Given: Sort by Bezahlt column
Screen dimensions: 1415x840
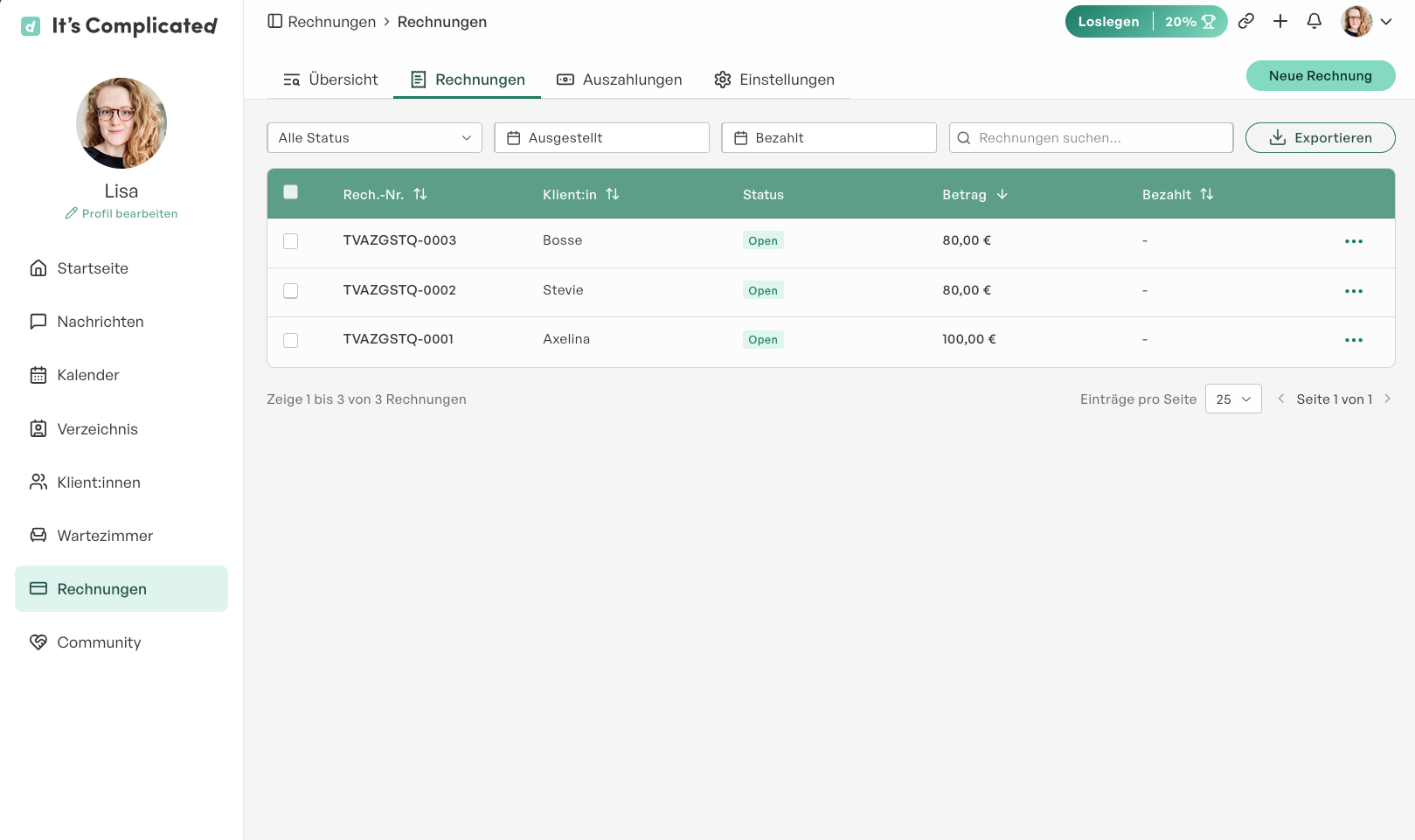Looking at the screenshot, I should point(1178,195).
